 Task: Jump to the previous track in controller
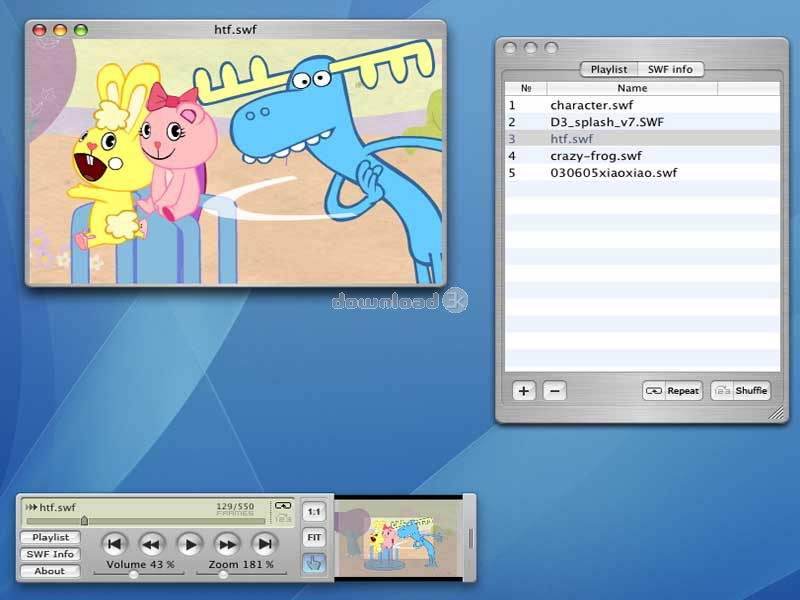(114, 544)
